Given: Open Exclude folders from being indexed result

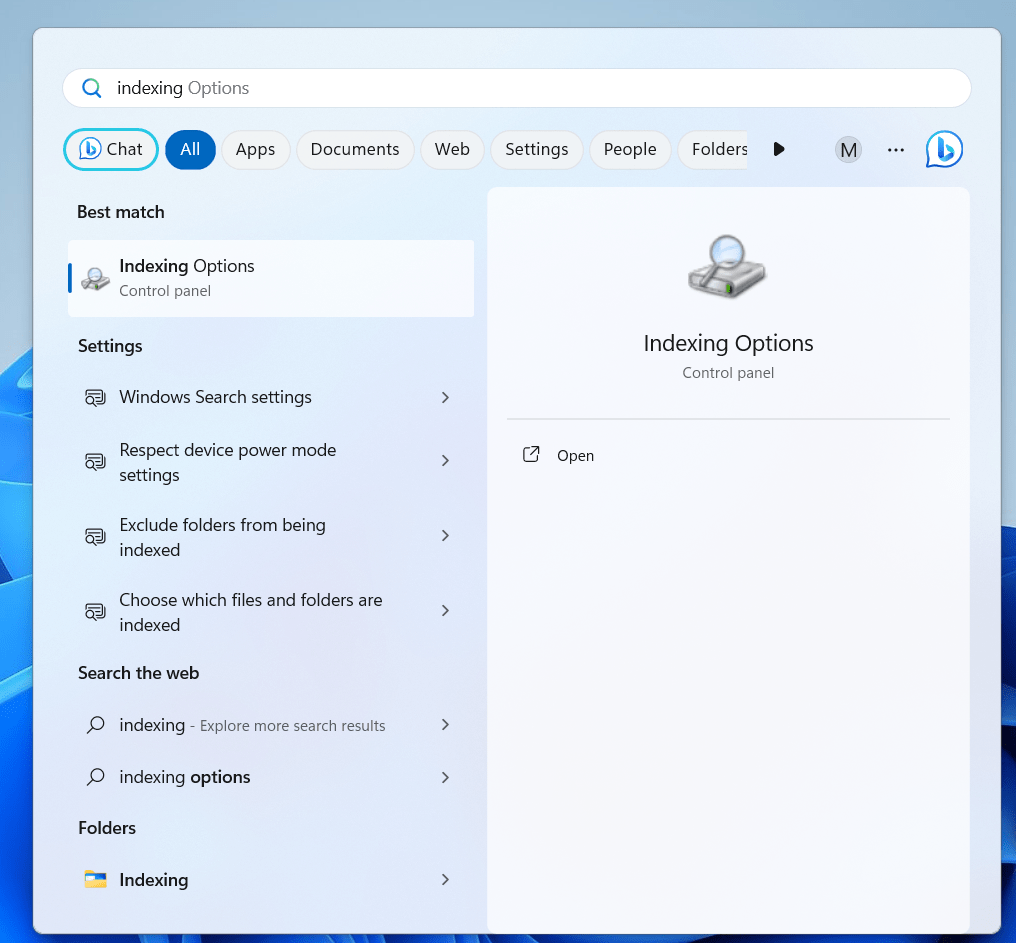Looking at the screenshot, I should [271, 537].
